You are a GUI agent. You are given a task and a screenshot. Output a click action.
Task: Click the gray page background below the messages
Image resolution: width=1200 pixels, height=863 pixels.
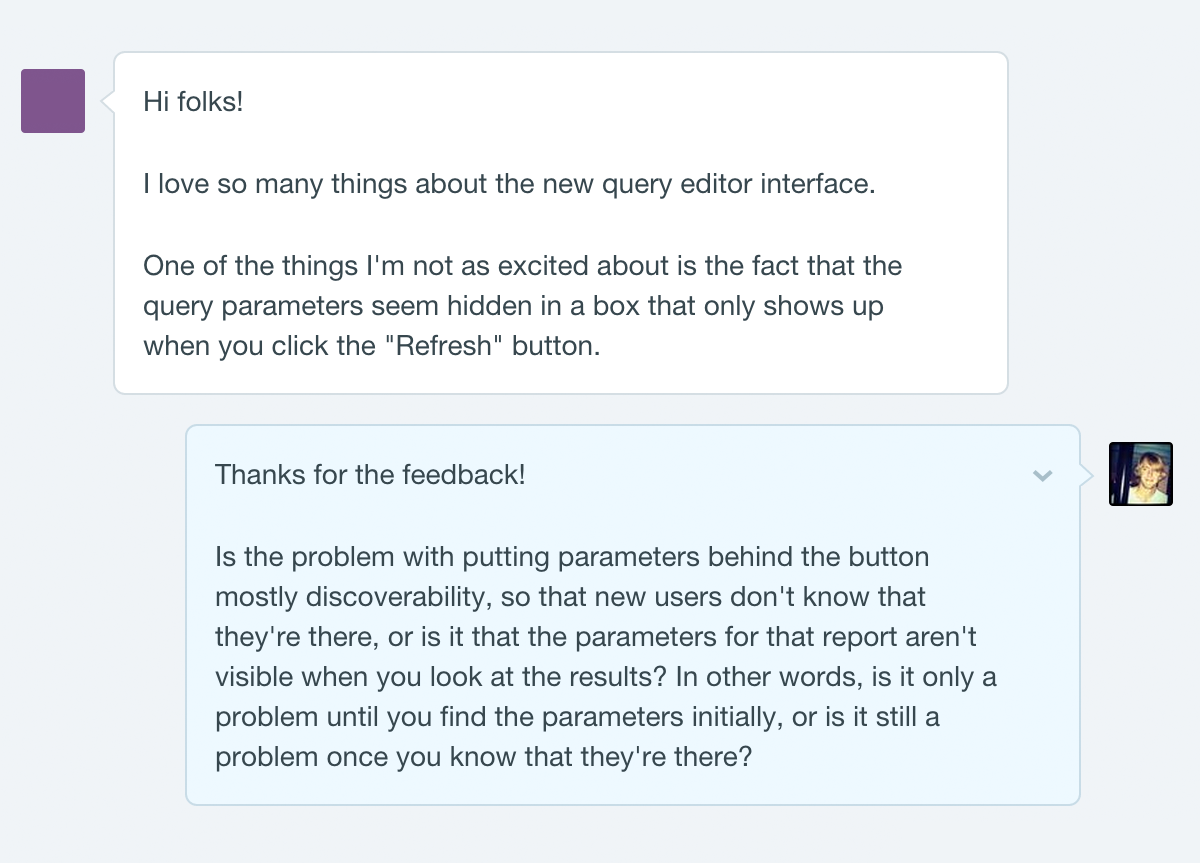(600, 835)
